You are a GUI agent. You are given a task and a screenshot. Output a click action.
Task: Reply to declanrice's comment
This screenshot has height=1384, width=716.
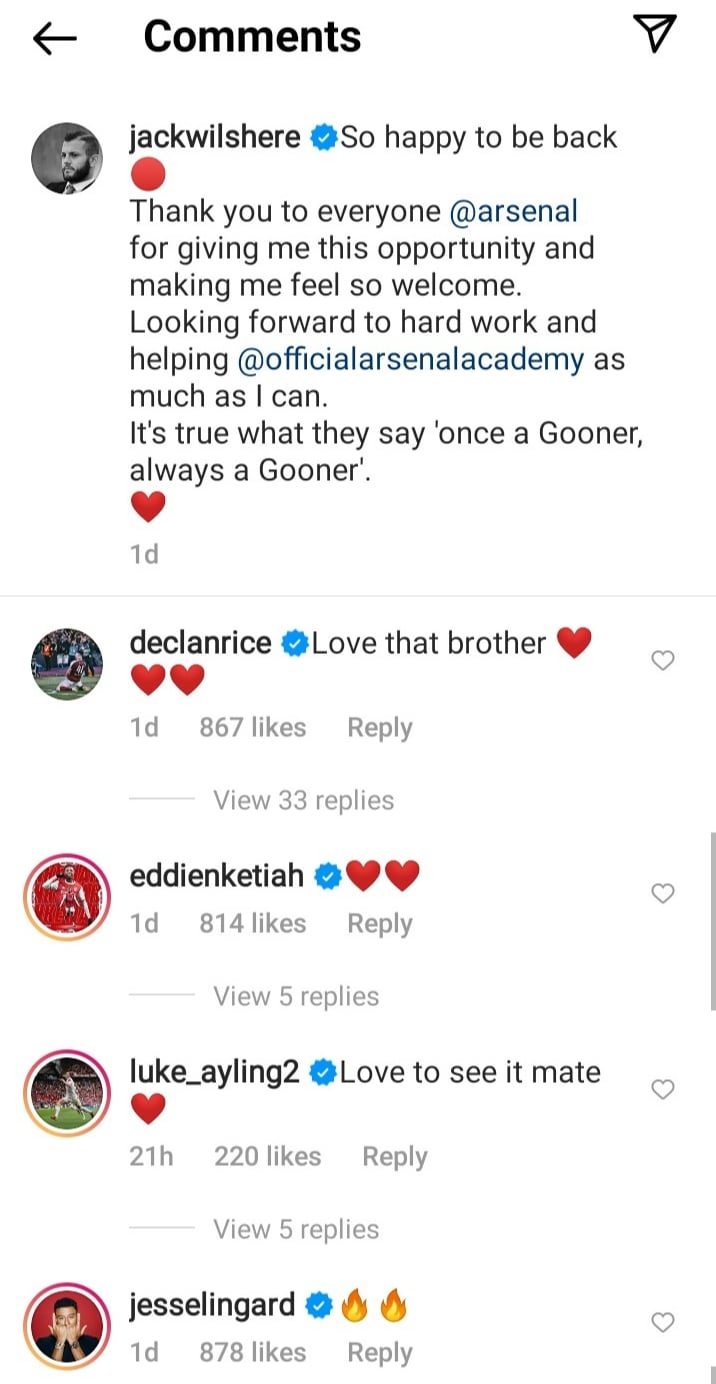pos(379,728)
